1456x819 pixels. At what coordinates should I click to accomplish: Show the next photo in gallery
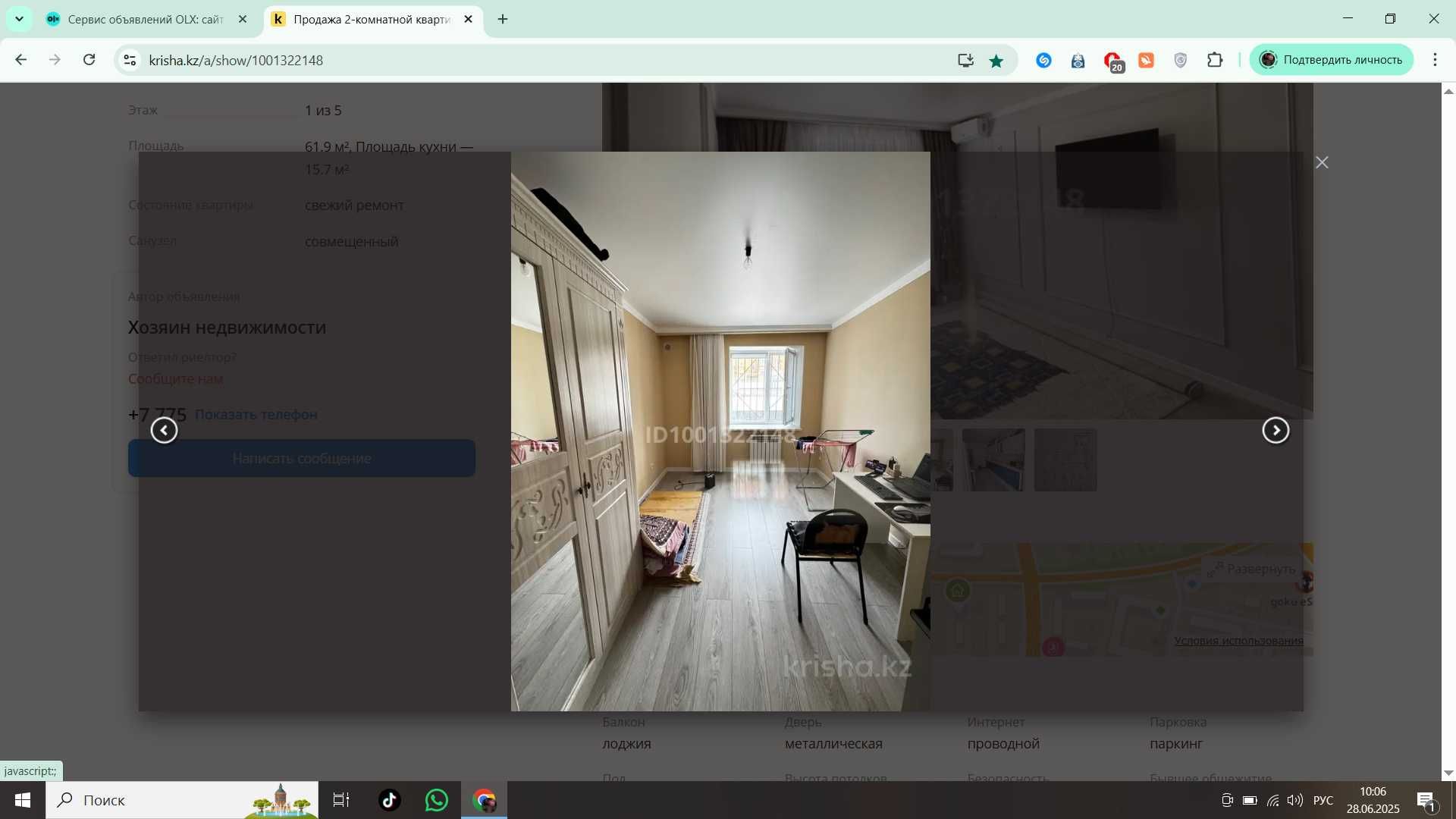click(1276, 431)
